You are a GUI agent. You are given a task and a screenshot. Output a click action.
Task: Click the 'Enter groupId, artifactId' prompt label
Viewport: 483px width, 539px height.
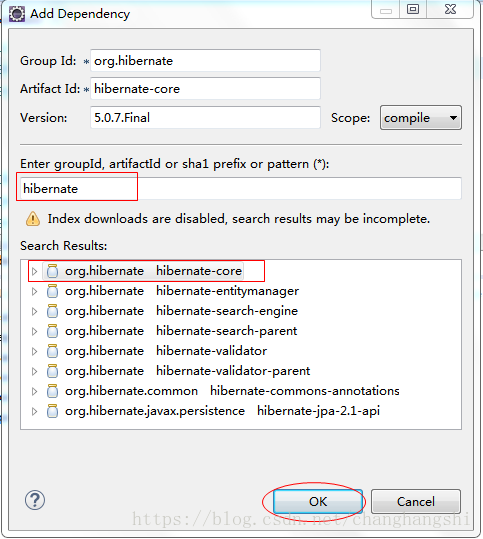pyautogui.click(x=175, y=164)
